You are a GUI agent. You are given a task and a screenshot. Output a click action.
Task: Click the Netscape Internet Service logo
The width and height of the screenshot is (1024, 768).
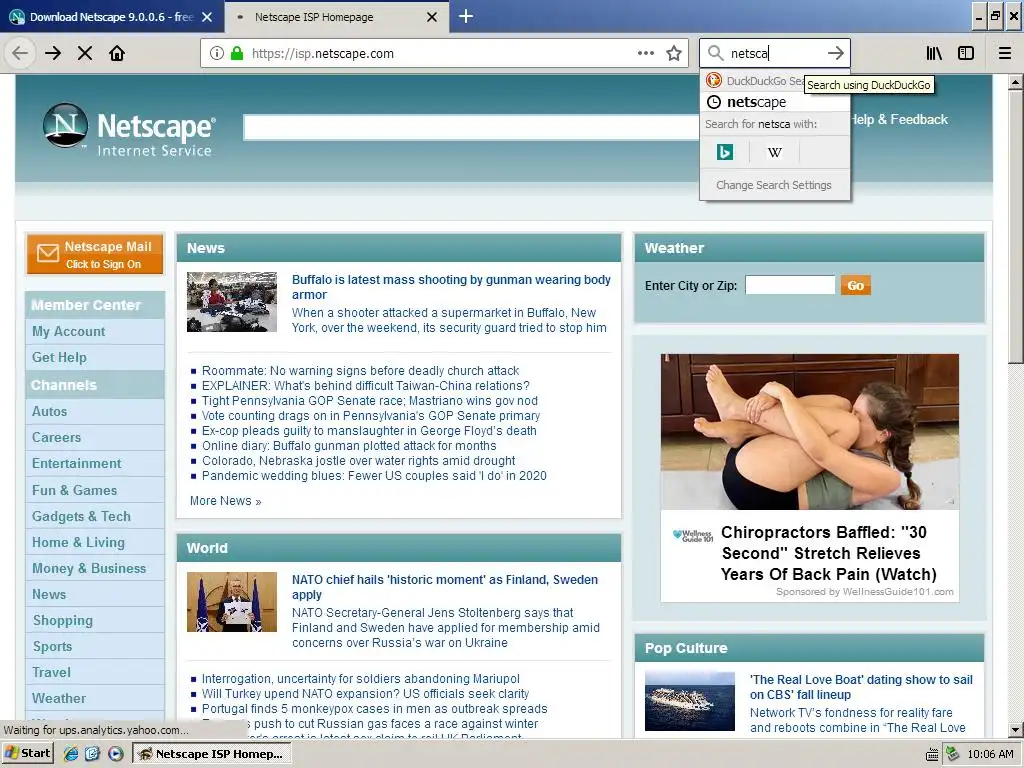pos(129,129)
